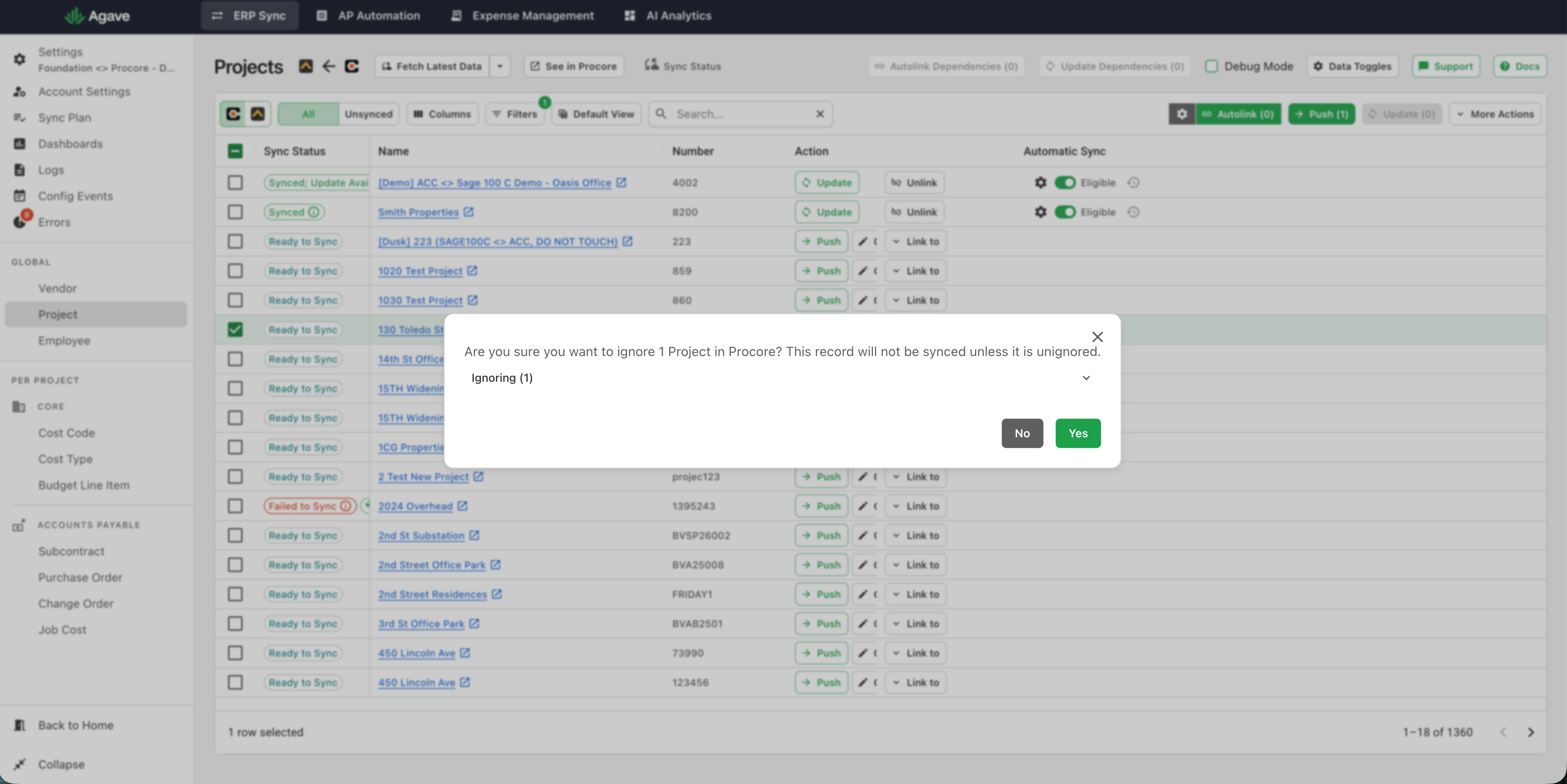The image size is (1567, 784).
Task: Open Link to dropdown for 2024 Overhead
Action: point(915,506)
